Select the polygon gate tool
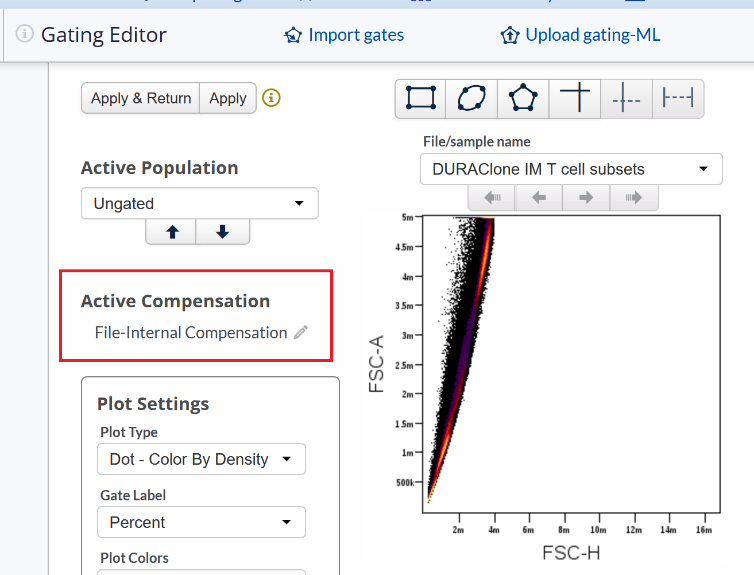The width and height of the screenshot is (754, 575). point(522,98)
